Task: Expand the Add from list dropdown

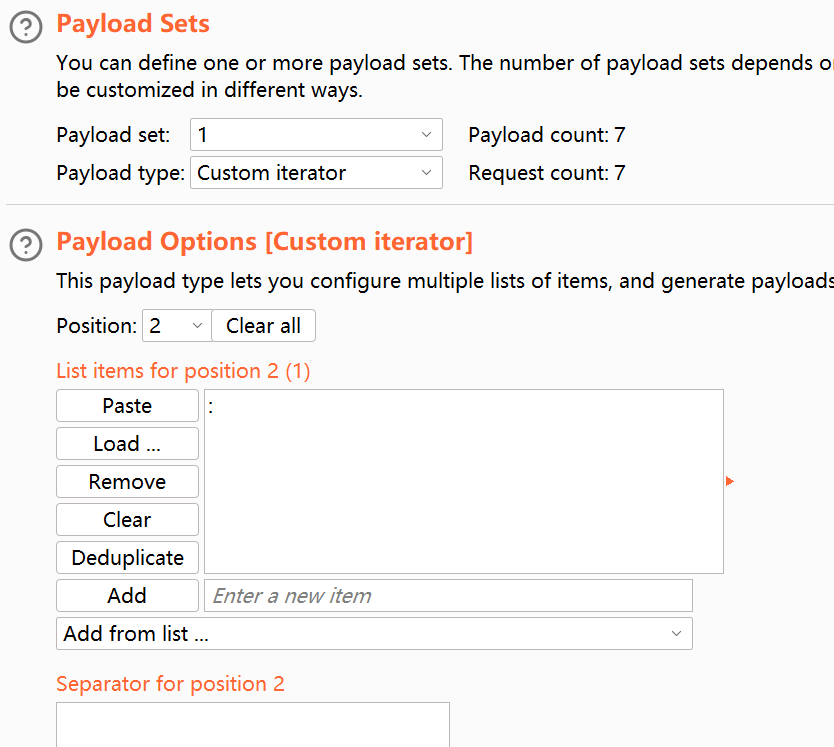Action: 374,634
